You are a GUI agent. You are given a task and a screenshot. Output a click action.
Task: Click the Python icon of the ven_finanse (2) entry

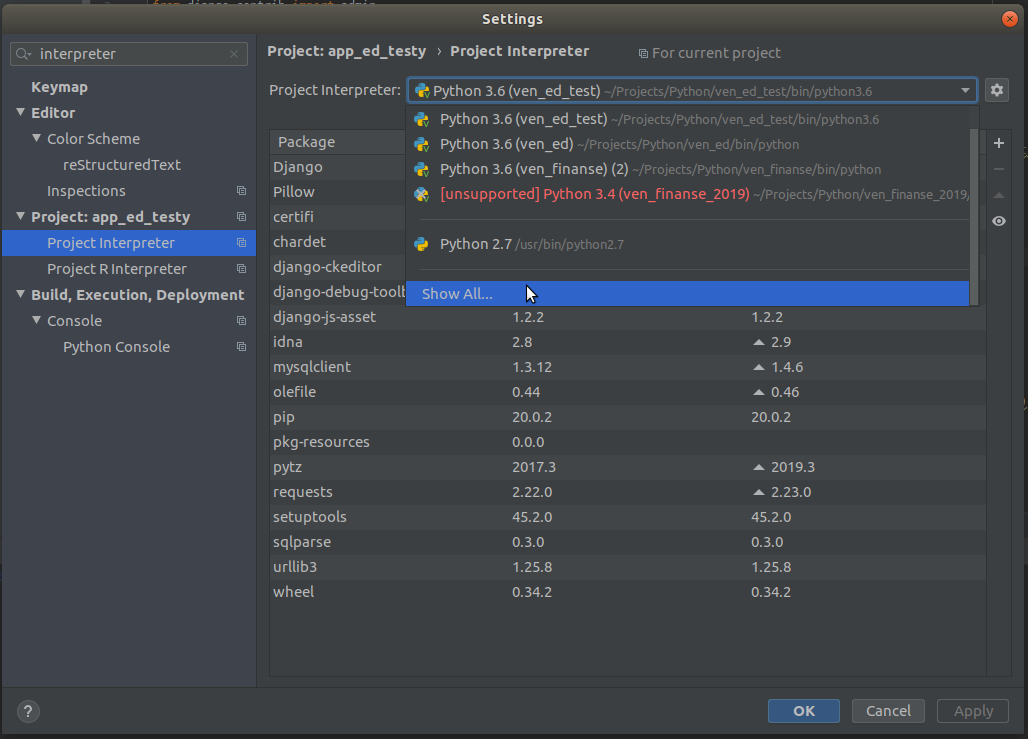[x=422, y=169]
